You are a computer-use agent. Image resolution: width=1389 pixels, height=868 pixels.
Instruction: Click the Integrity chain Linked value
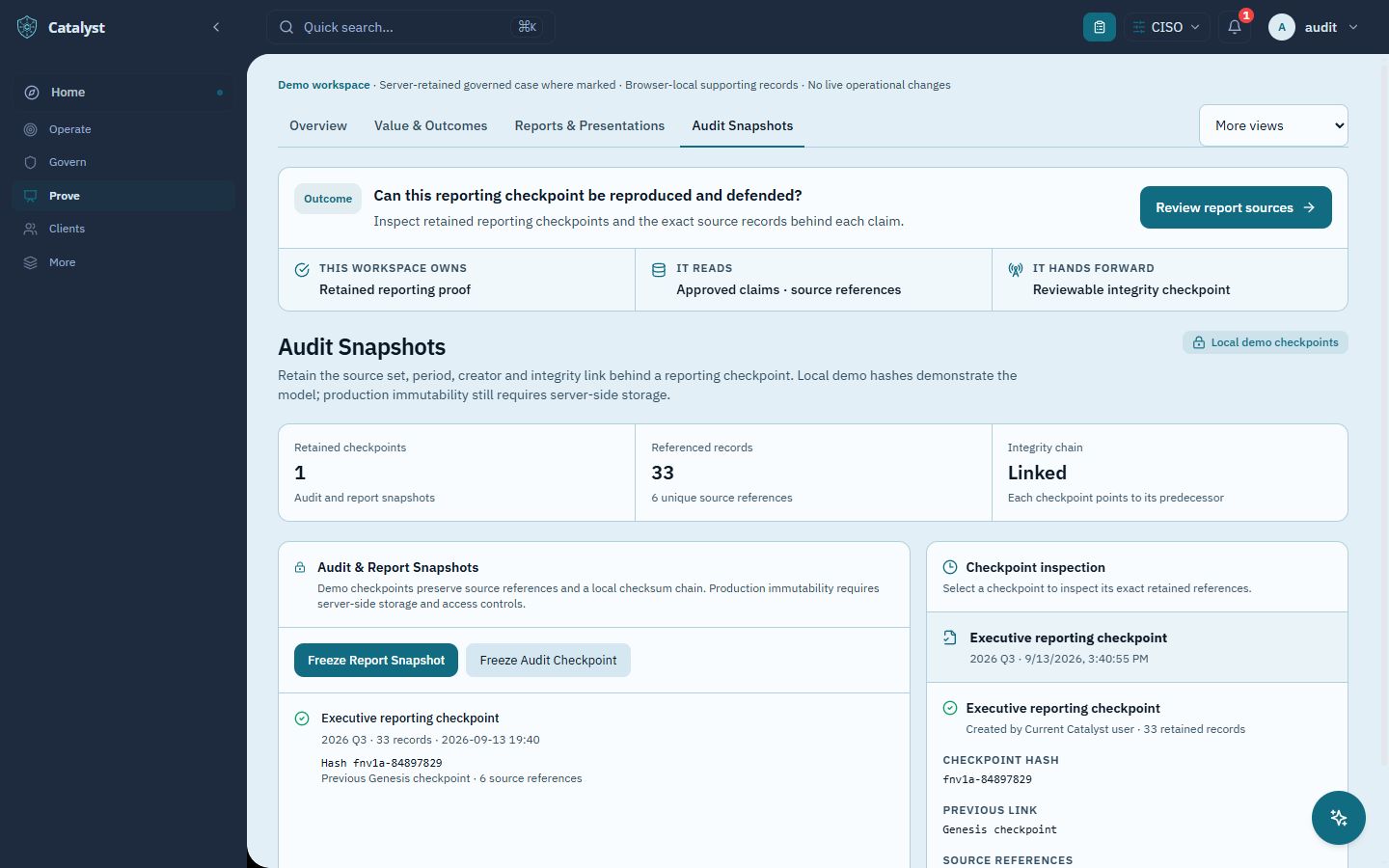1037,473
